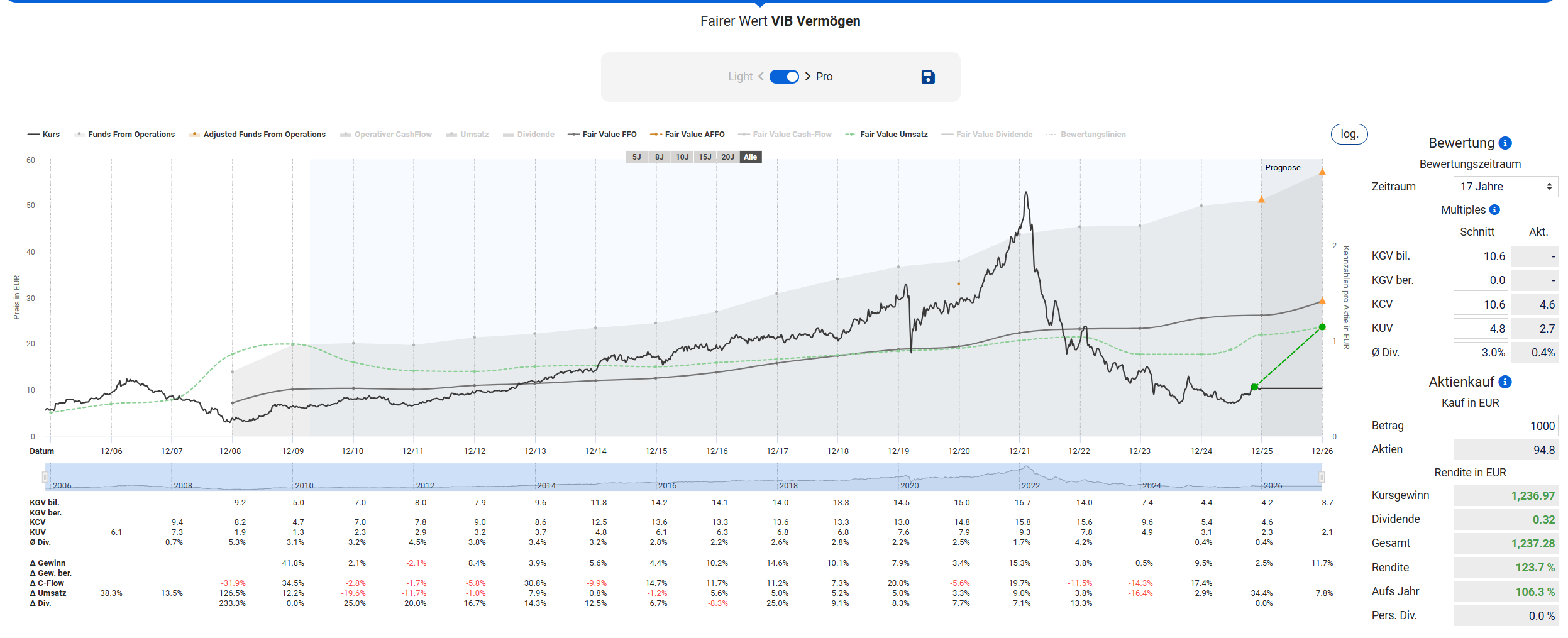Show Operativer CashFlow series
The width and height of the screenshot is (1568, 638).
coord(386,135)
